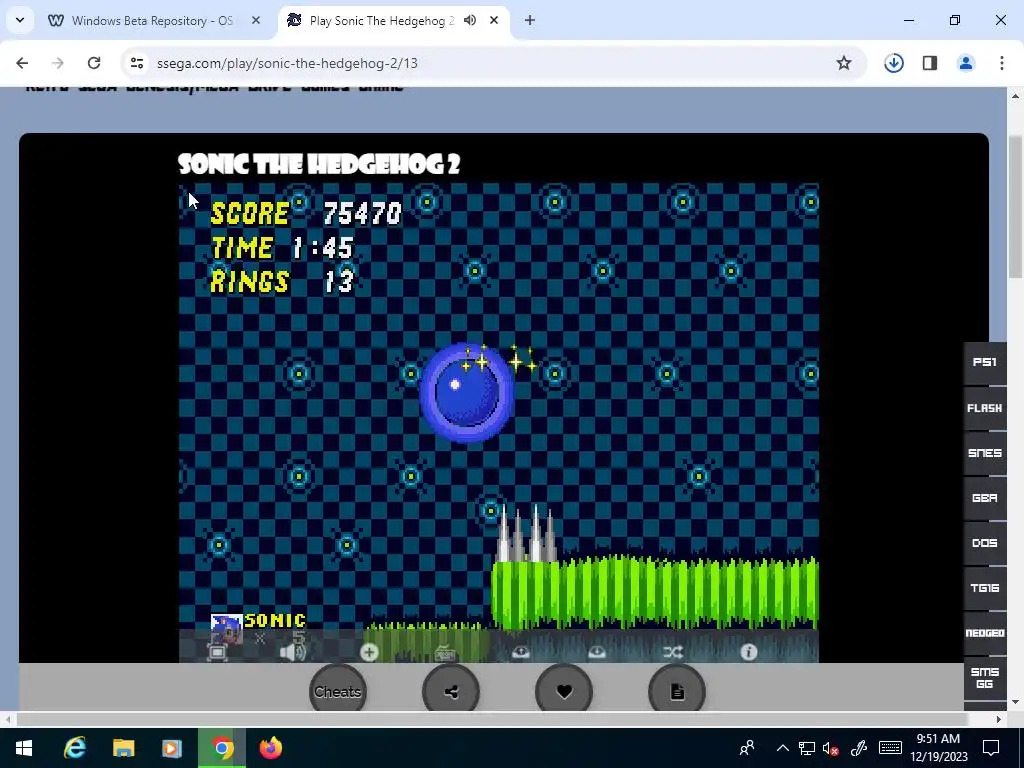Toggle the Chrome side panel icon
The width and height of the screenshot is (1024, 768).
930,63
